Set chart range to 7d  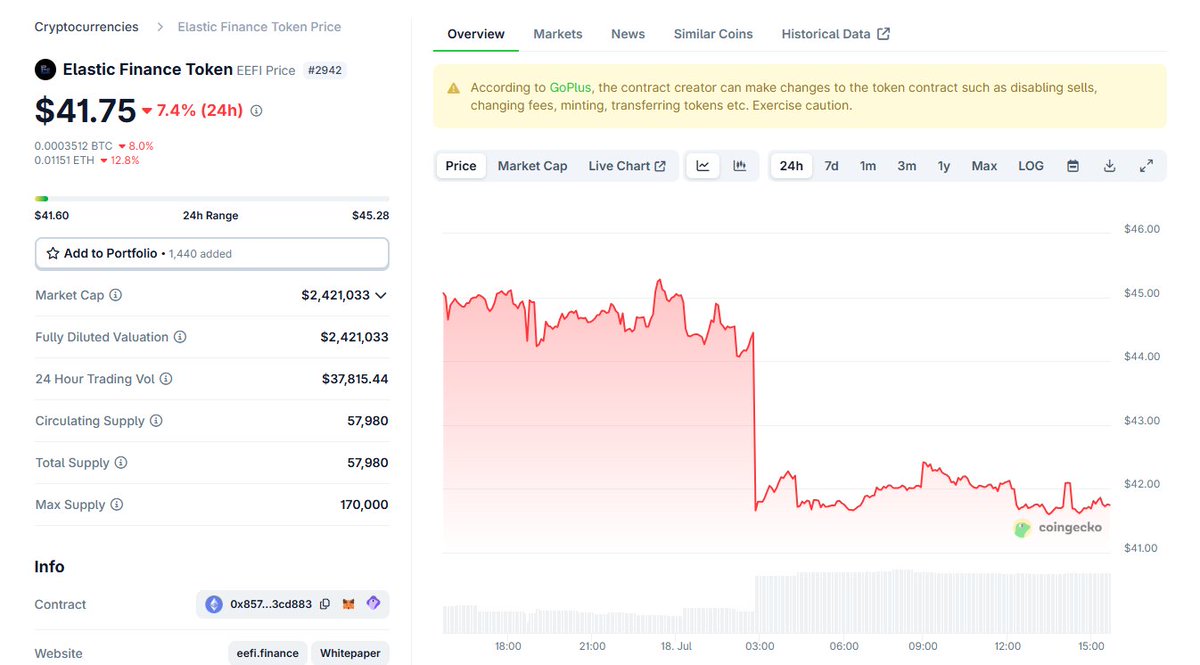831,166
